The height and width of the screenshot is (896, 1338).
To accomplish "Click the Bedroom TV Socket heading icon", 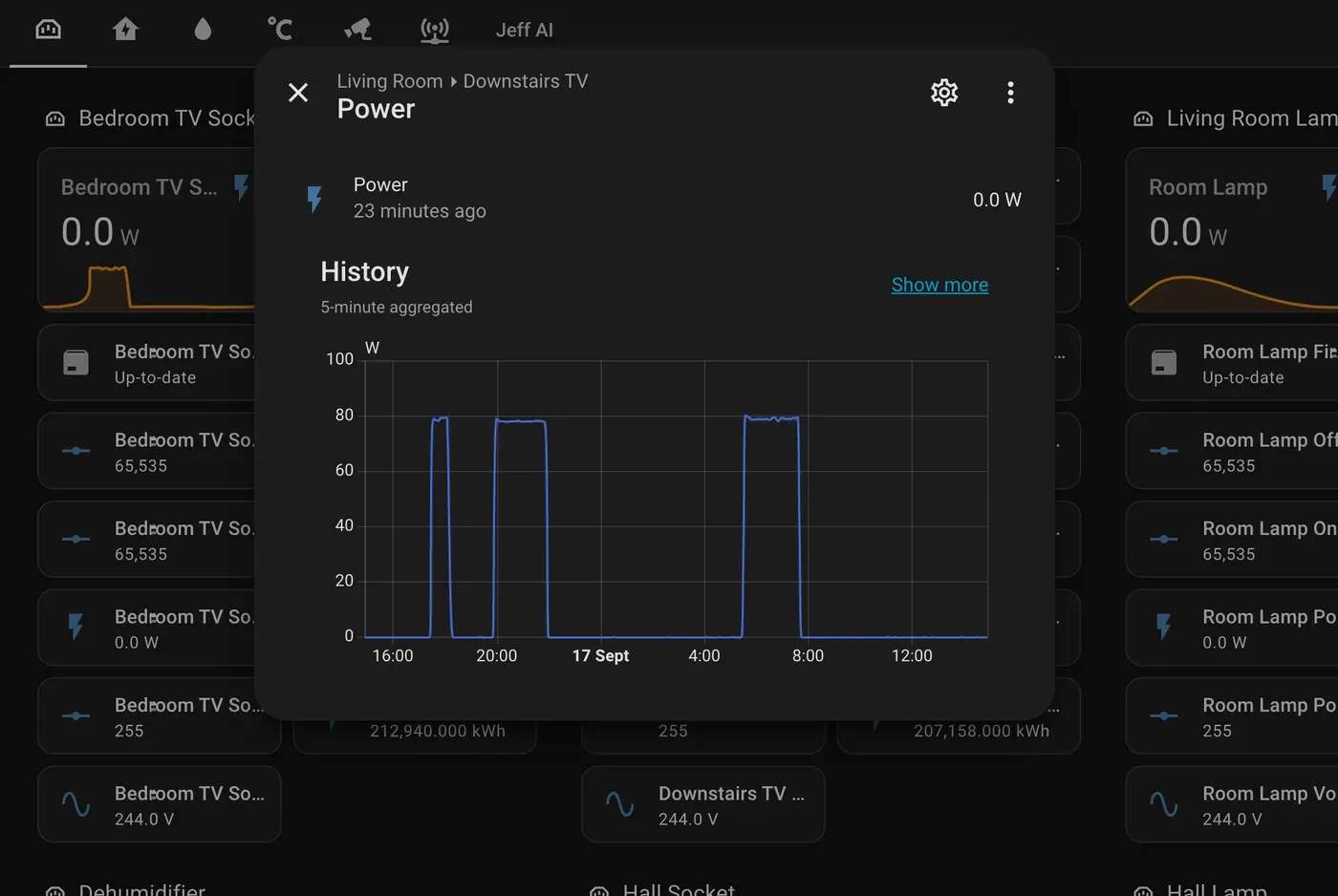I will pos(55,119).
